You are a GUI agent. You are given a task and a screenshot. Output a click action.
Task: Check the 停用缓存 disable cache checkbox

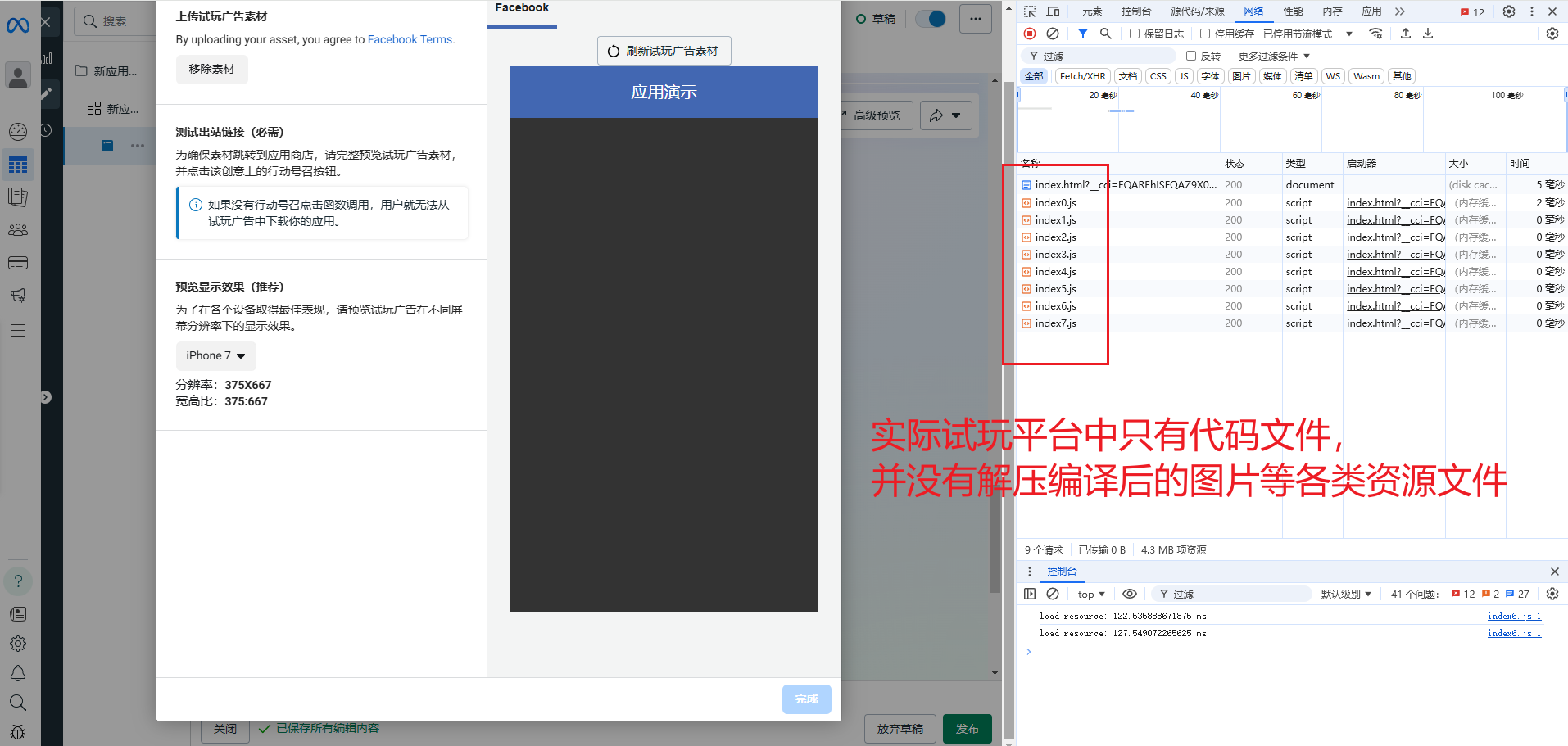coord(1205,34)
